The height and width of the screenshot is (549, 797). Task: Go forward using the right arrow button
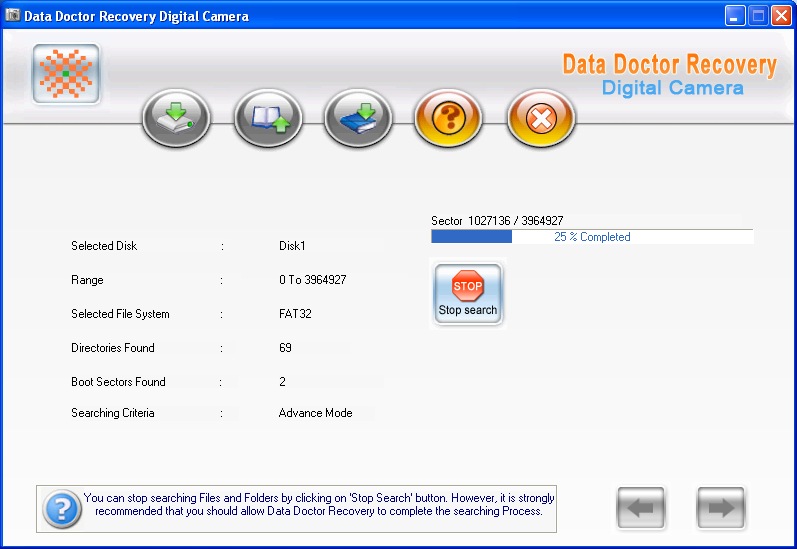coord(721,507)
